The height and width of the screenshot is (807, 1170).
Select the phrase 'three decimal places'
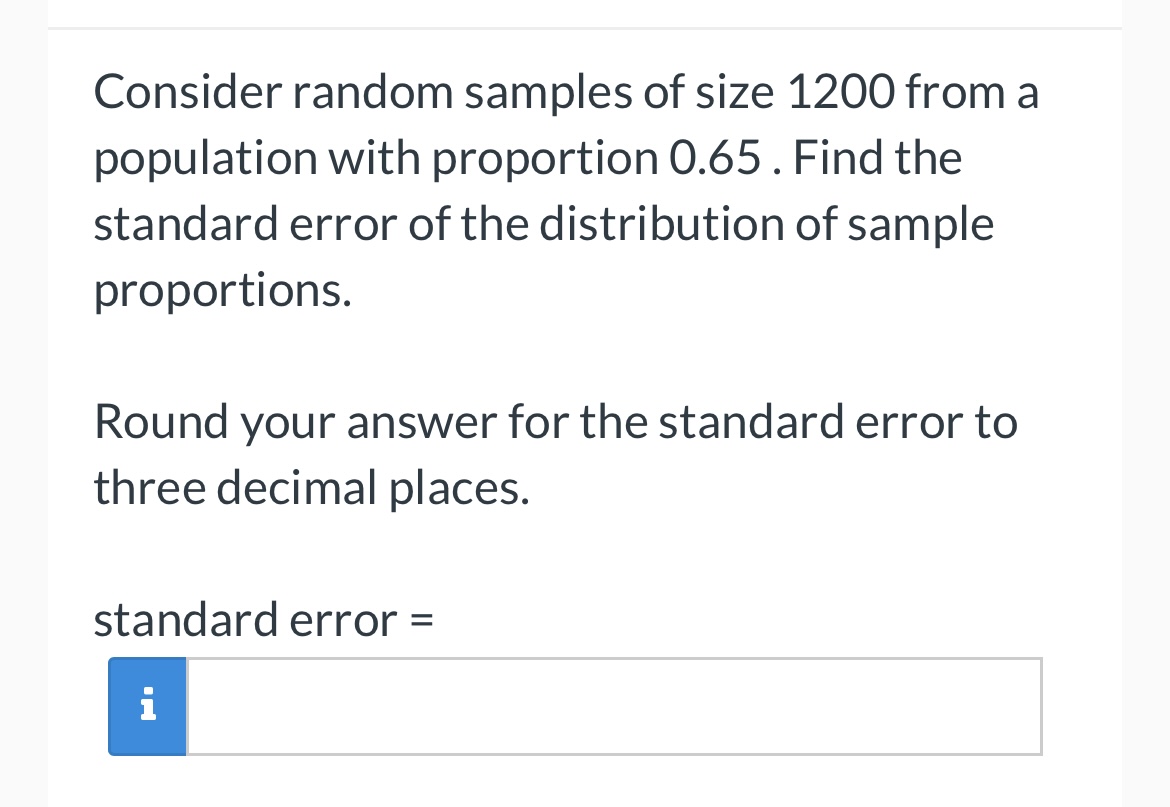click(310, 487)
